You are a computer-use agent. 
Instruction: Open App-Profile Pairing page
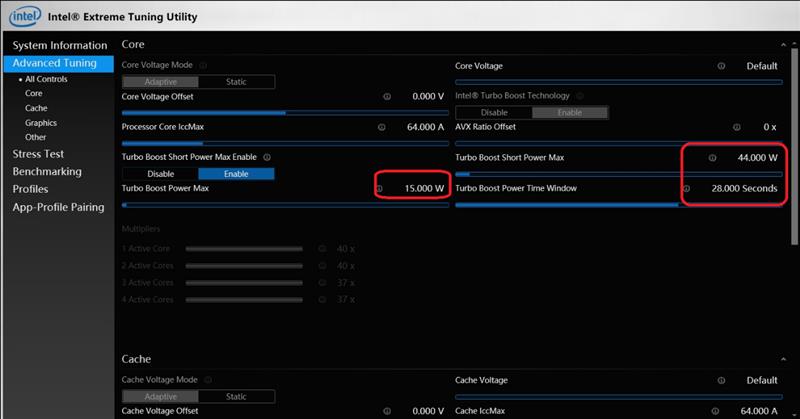[58, 207]
